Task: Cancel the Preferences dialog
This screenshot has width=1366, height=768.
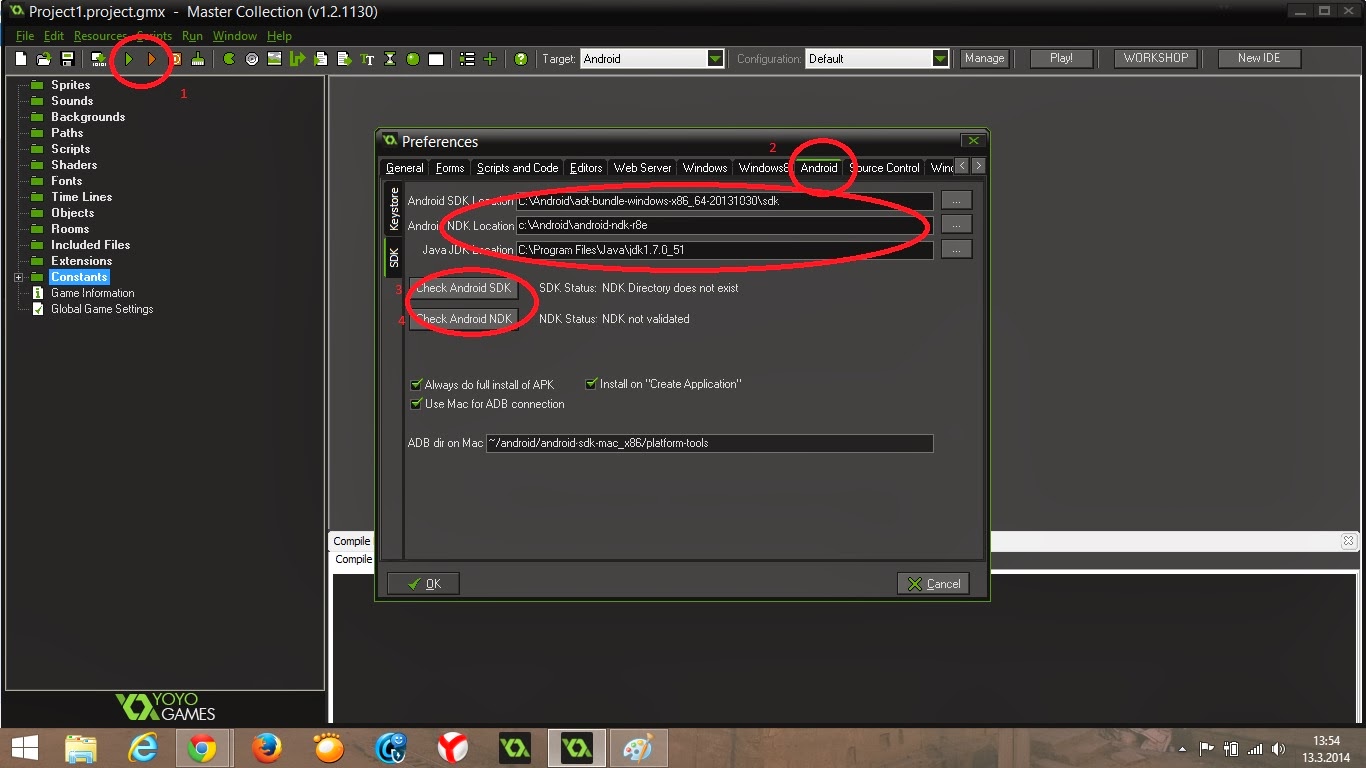Action: click(933, 584)
